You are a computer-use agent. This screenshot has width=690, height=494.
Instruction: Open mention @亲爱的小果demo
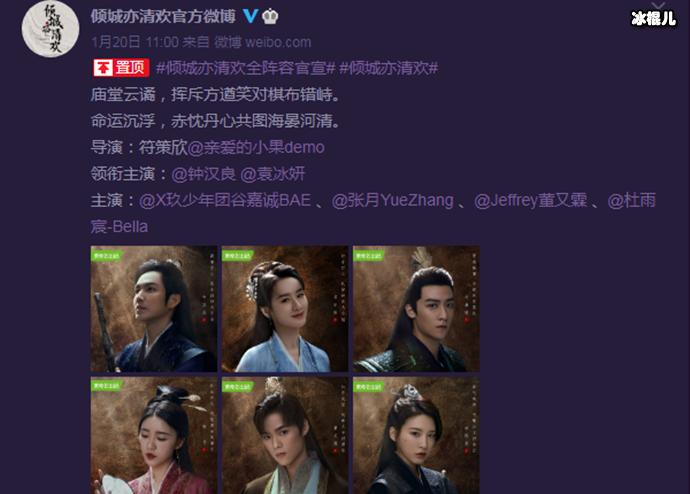[256, 147]
